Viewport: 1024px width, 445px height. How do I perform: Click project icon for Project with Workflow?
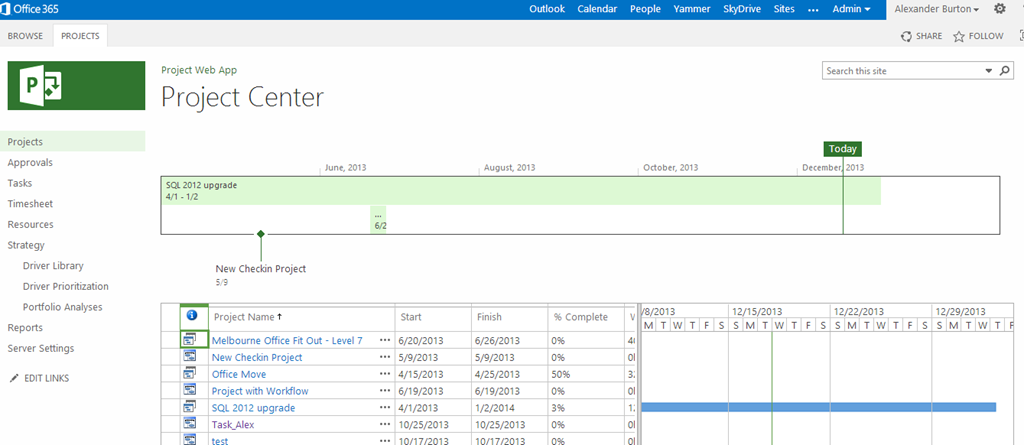(191, 390)
